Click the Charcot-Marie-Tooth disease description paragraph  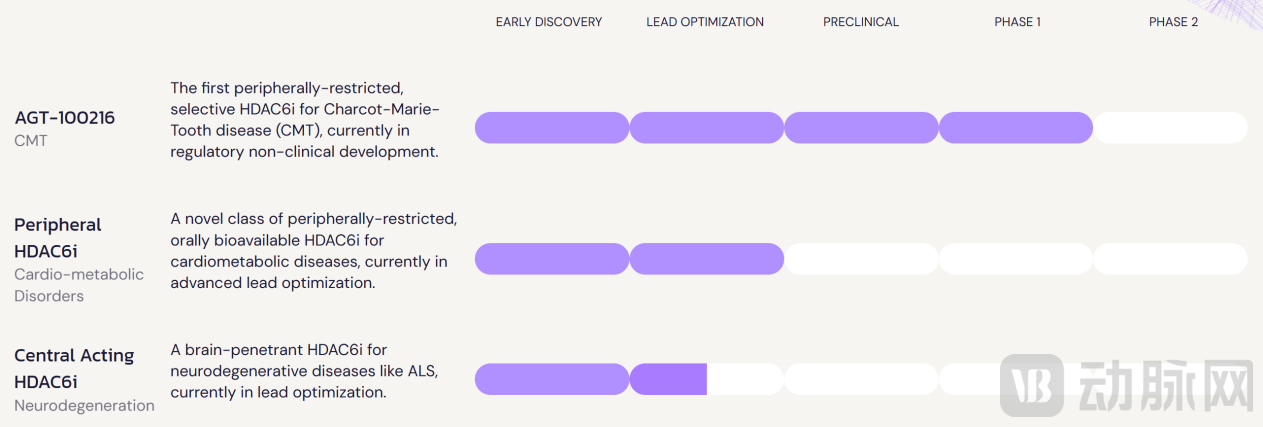click(305, 120)
